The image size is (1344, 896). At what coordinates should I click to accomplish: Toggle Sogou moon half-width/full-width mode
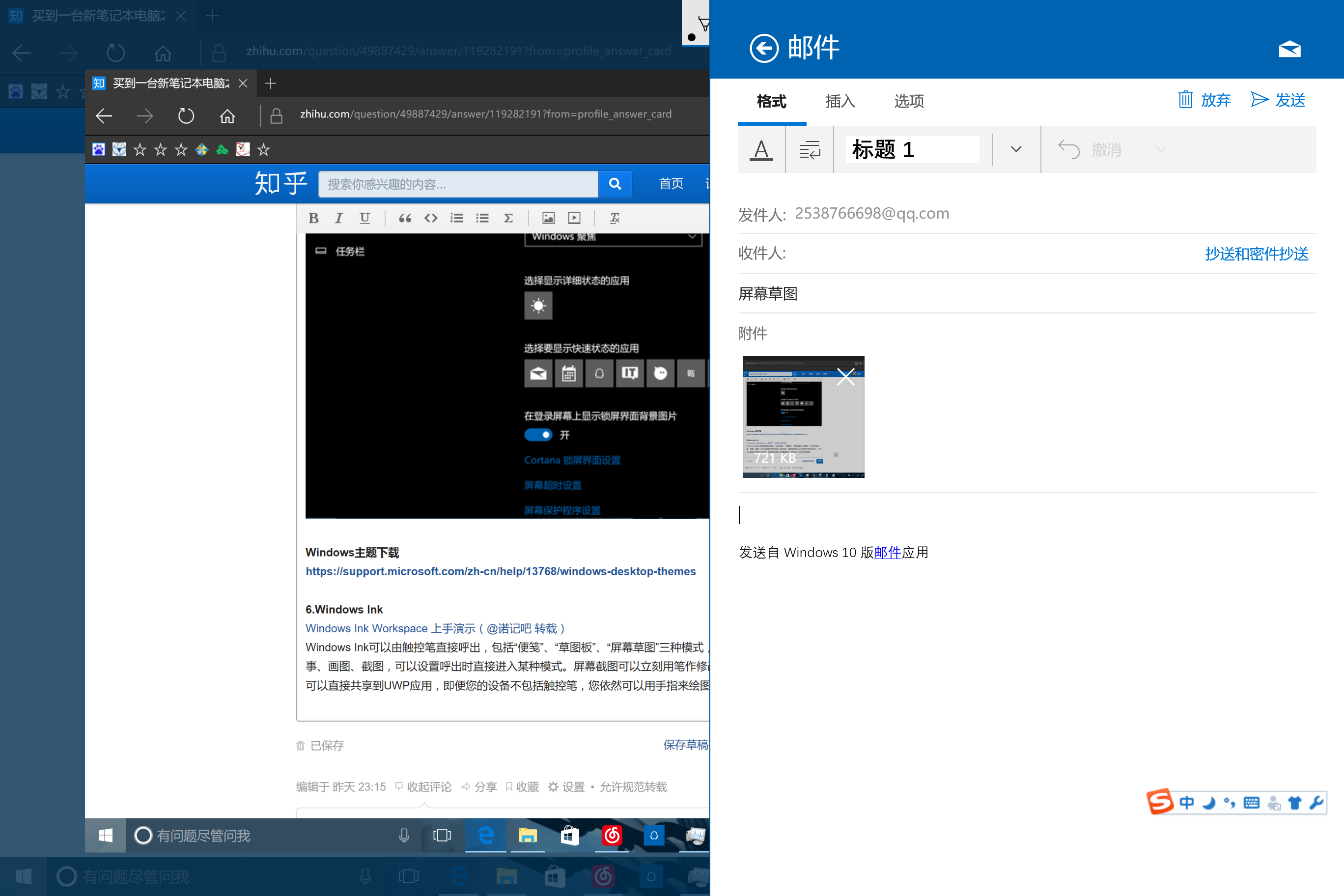pos(1208,803)
